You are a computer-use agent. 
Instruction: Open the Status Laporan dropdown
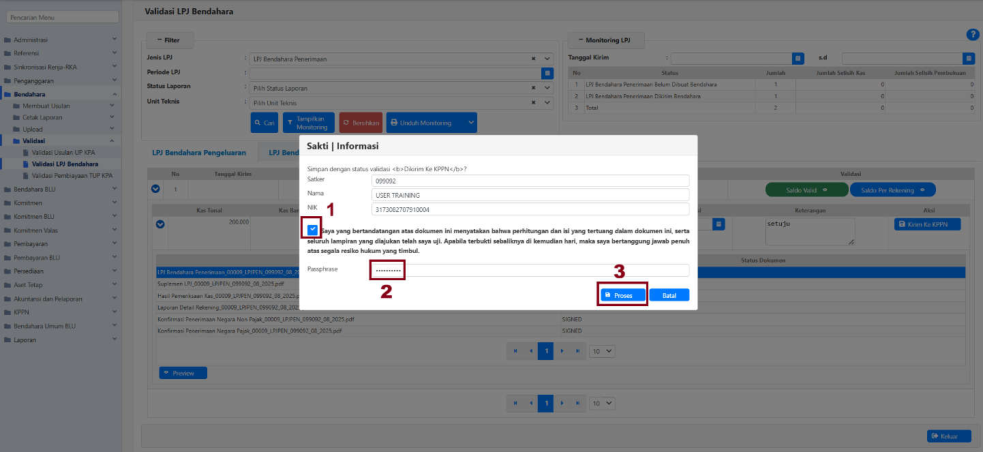click(x=547, y=88)
